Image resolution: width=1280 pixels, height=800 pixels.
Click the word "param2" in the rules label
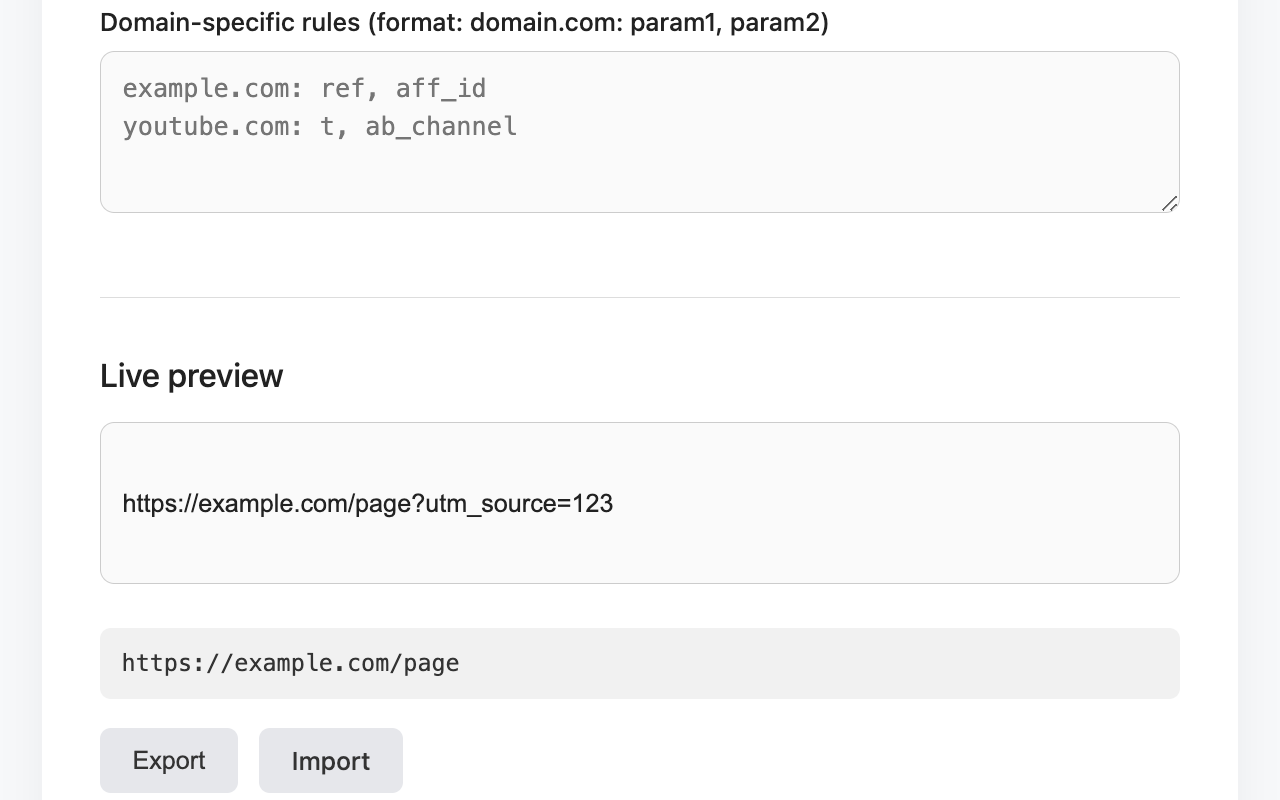[x=774, y=22]
